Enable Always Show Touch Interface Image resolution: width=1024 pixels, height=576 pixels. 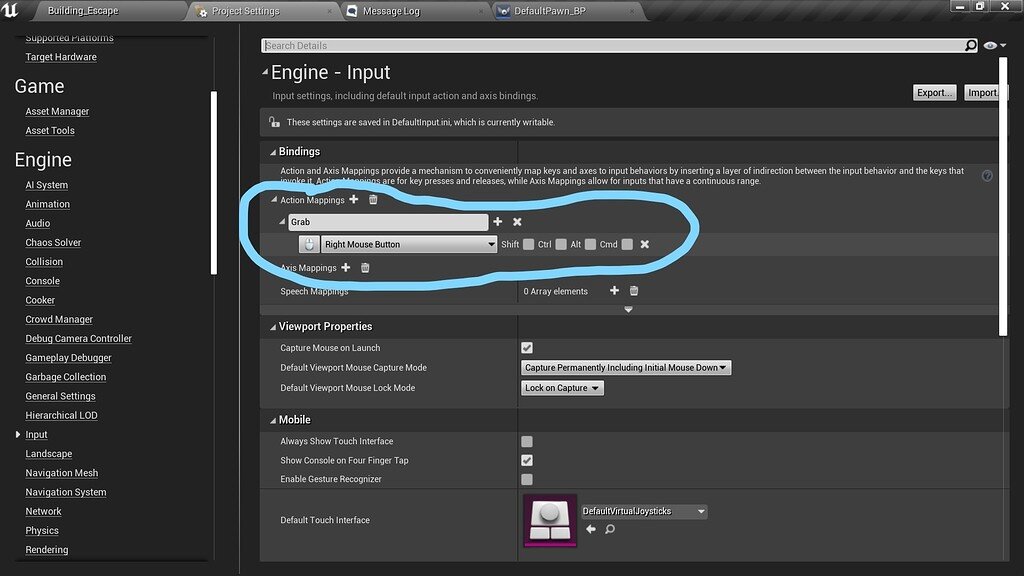click(x=527, y=441)
